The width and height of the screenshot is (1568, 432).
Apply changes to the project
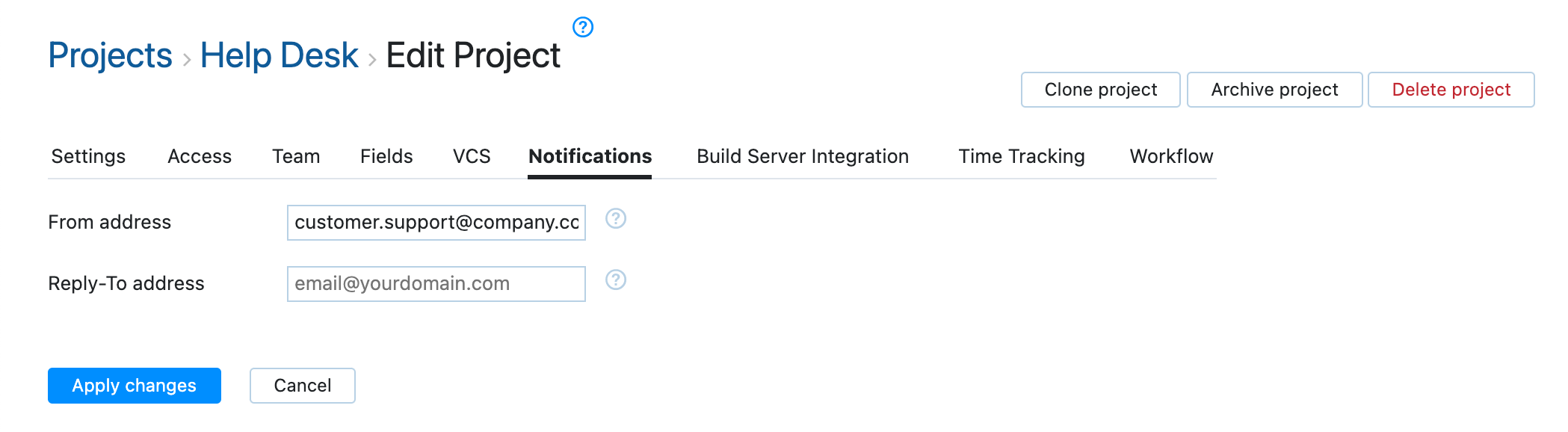point(134,385)
